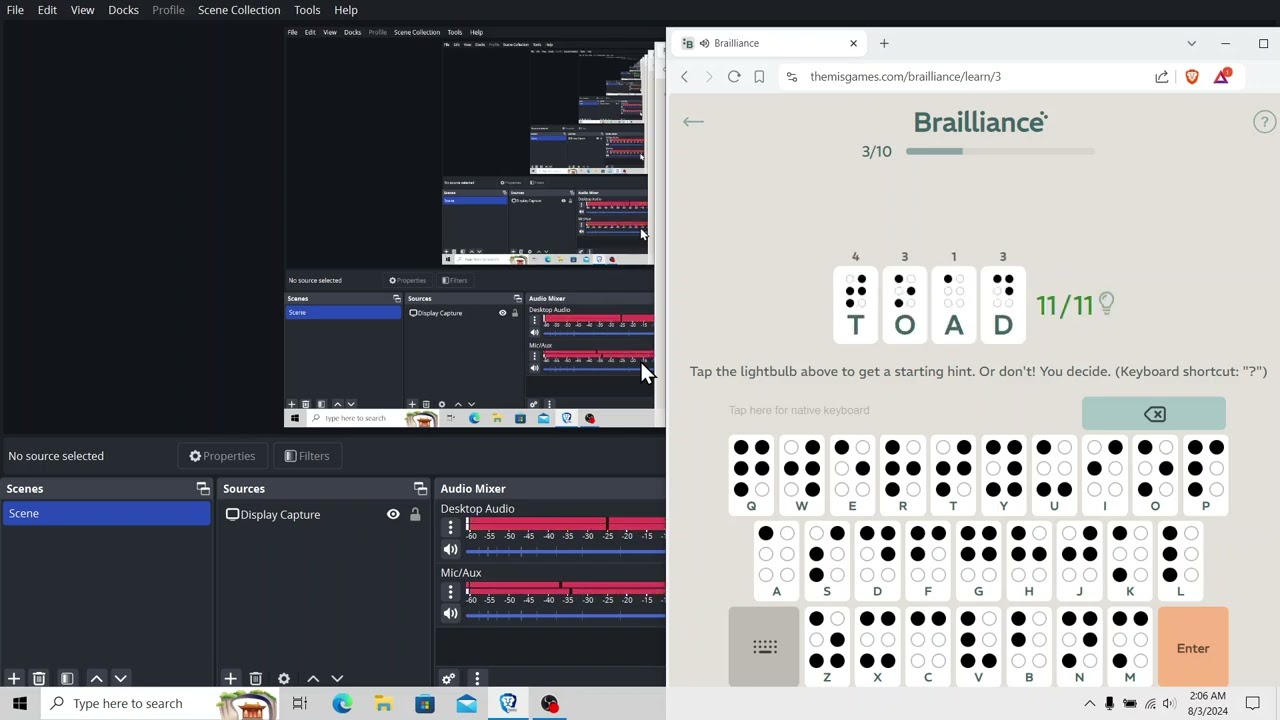The height and width of the screenshot is (720, 1280).
Task: Remove selected scene with trash icon
Action: [39, 678]
